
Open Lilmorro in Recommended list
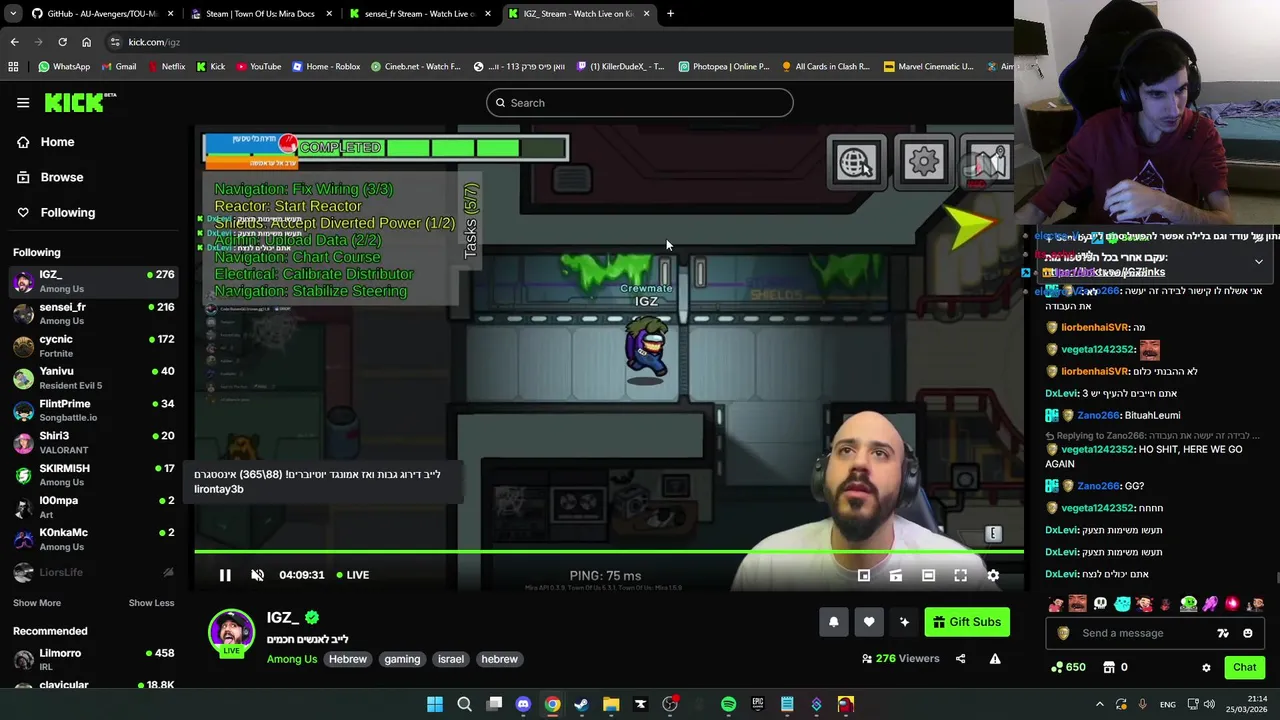tap(93, 659)
